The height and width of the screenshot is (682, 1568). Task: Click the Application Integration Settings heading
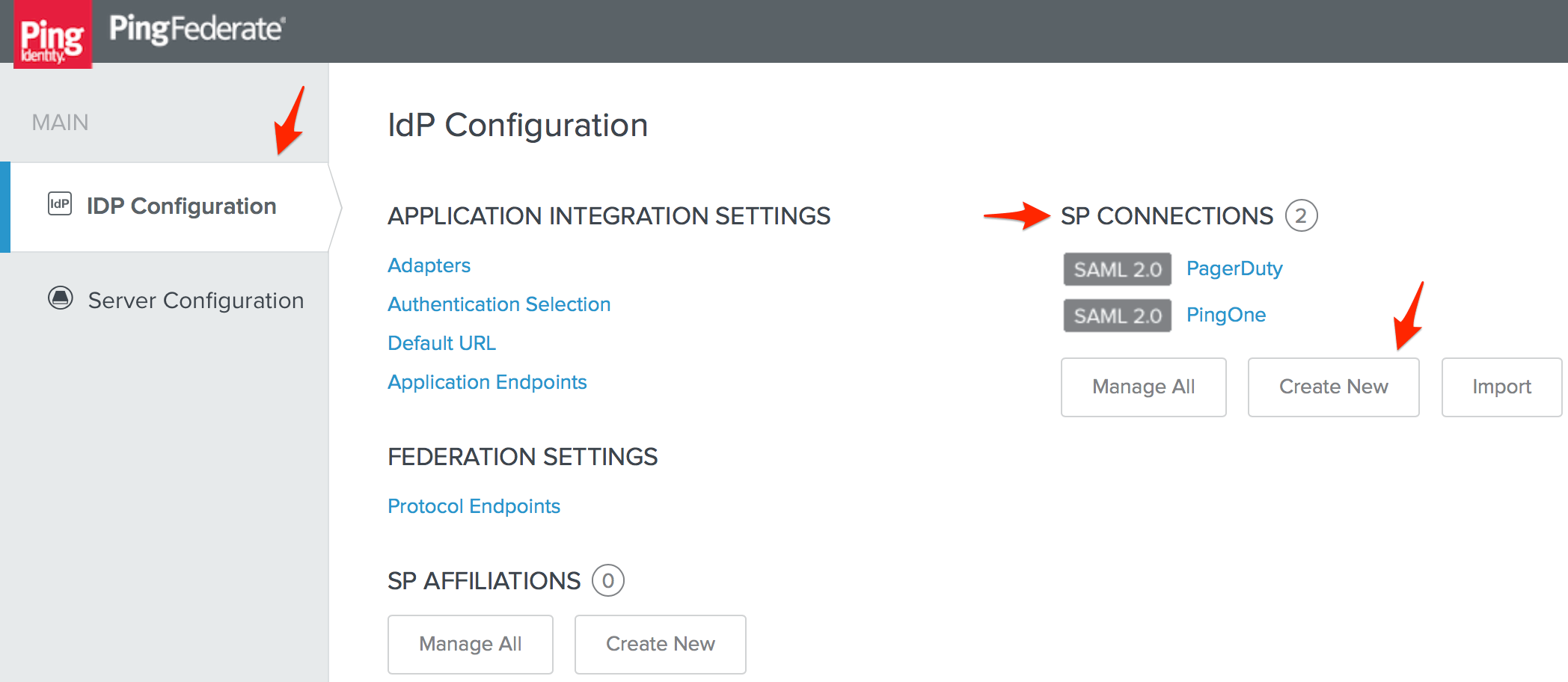tap(609, 216)
